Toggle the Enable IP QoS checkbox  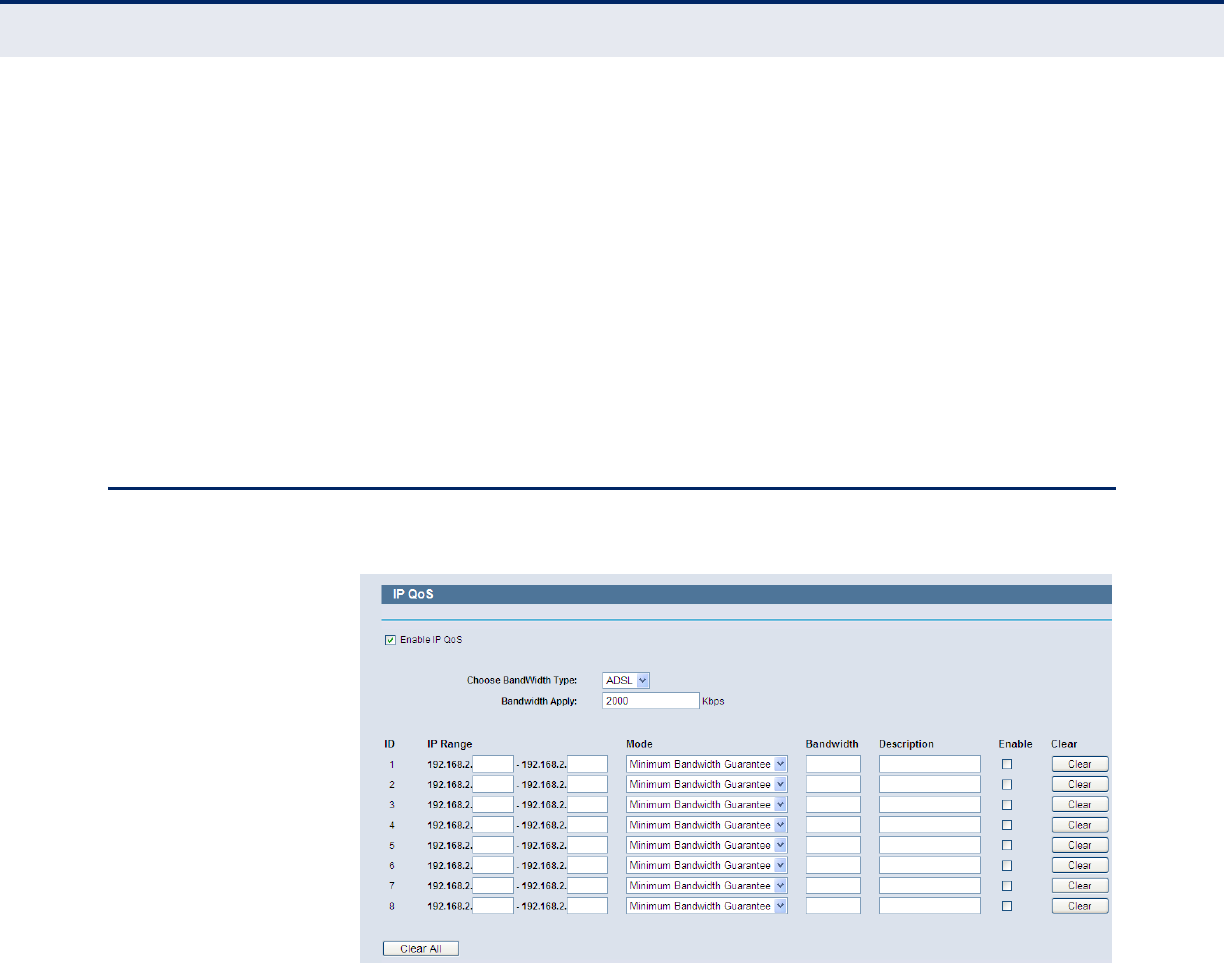(390, 640)
